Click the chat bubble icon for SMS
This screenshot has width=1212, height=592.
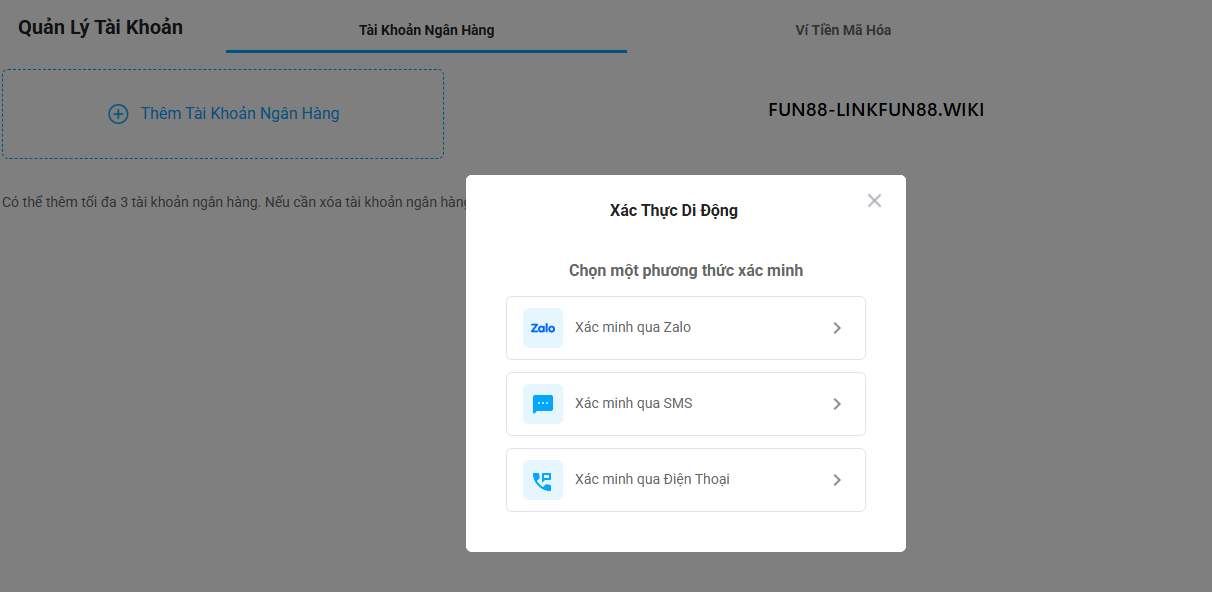pyautogui.click(x=542, y=404)
